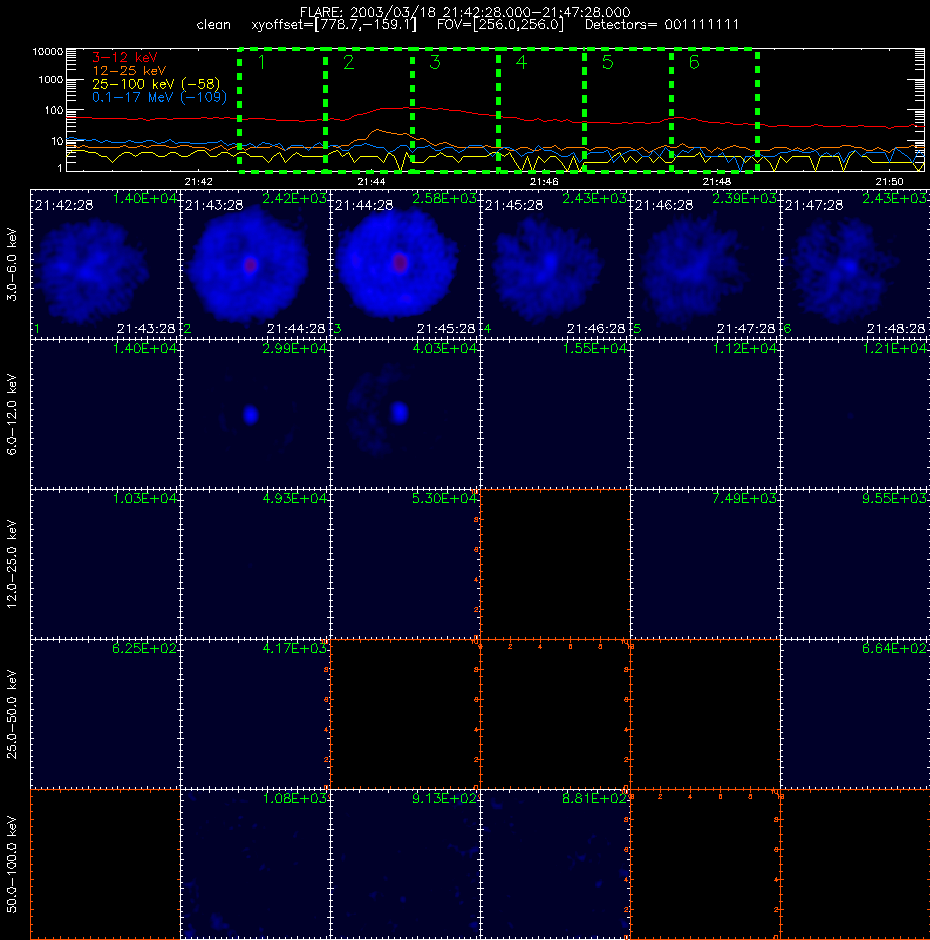Select the '50.0-100.0 keV' row label

coord(12,864)
